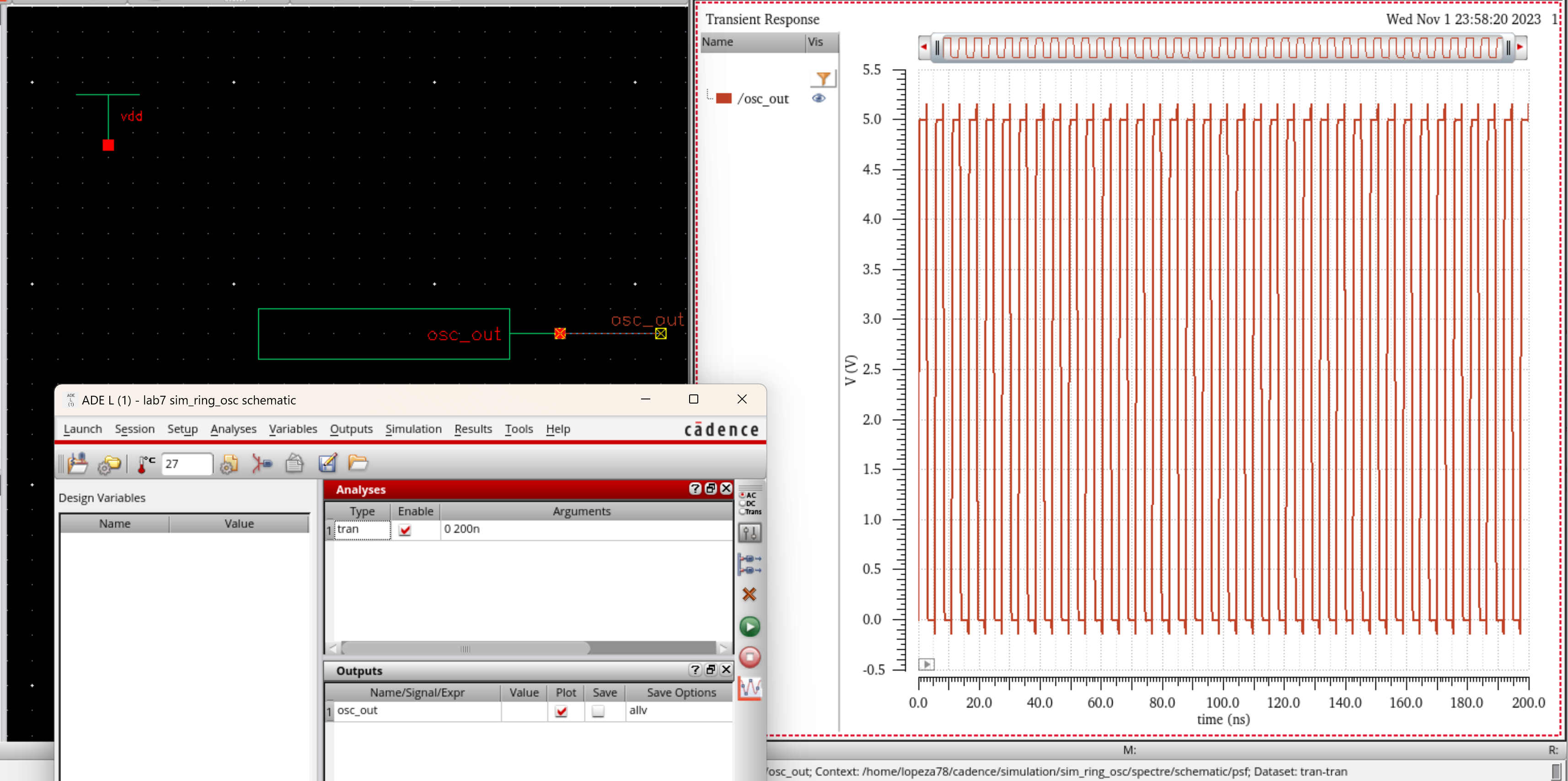Open the Simulation menu
The image size is (1568, 781).
click(x=413, y=429)
